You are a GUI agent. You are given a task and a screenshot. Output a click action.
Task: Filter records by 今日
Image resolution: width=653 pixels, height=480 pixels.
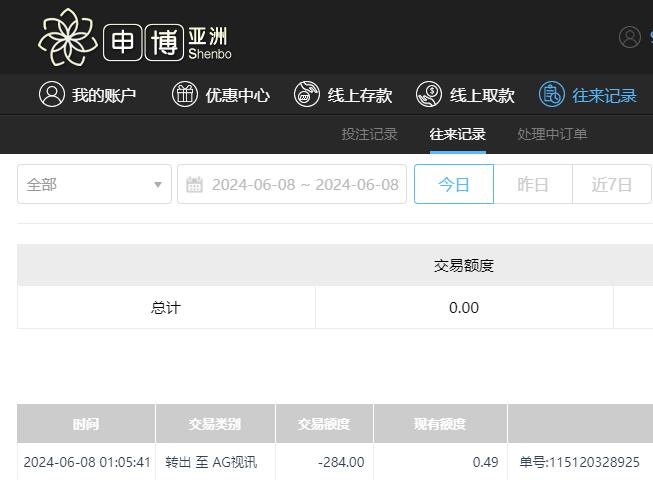[454, 184]
